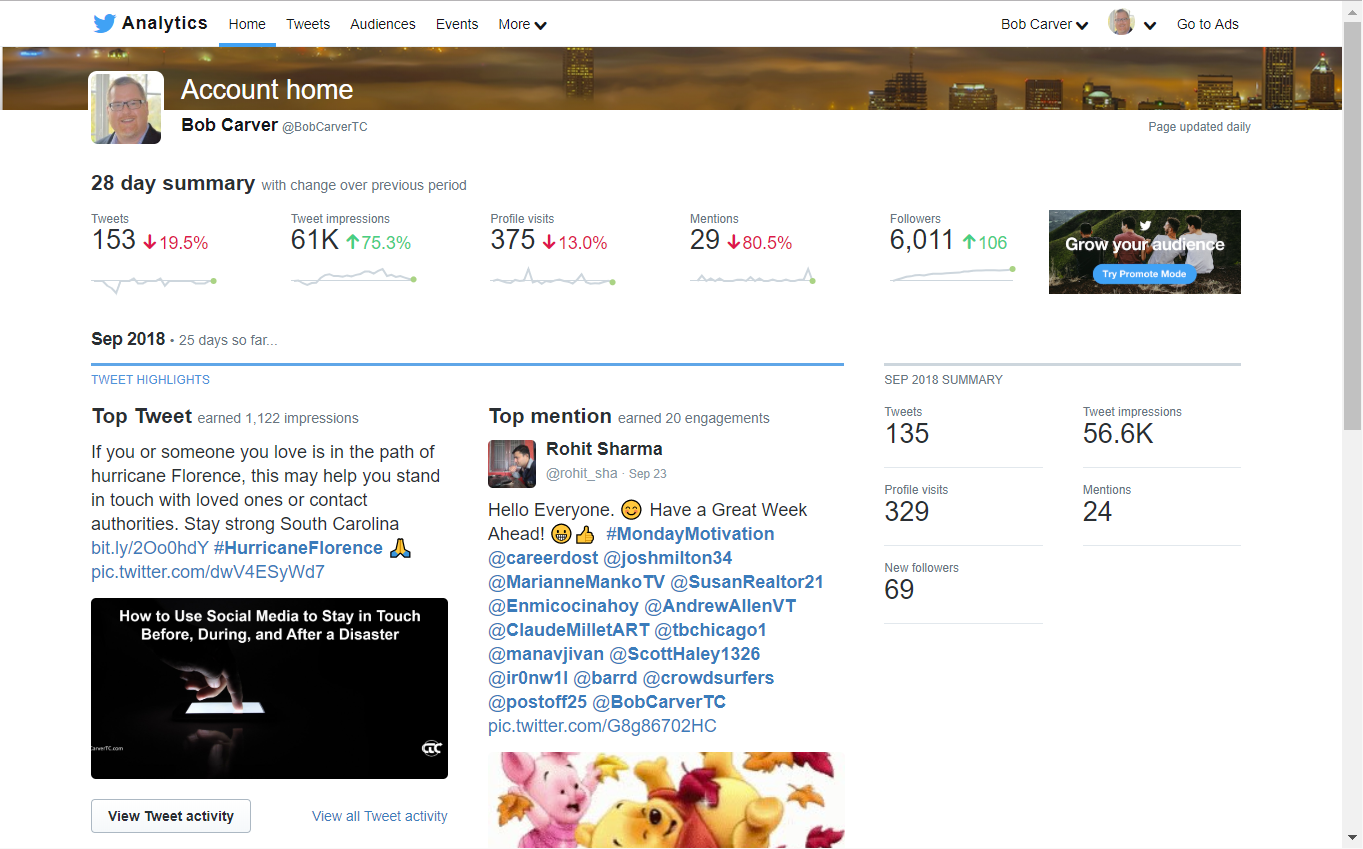Screen dimensions: 1363x849
Task: Click the @Enmicocinahoy mention
Action: [x=563, y=606]
